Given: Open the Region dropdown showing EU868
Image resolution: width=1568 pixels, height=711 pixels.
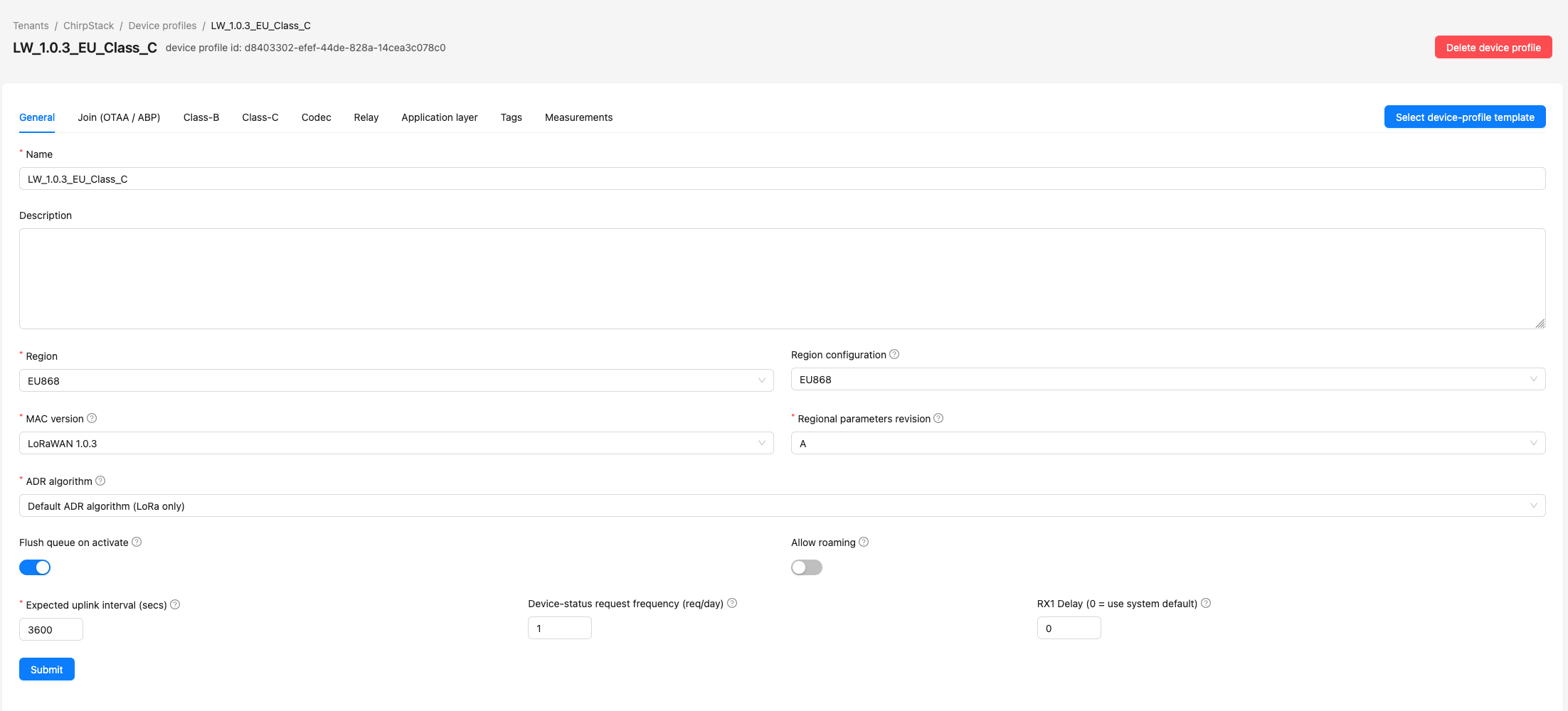Looking at the screenshot, I should tap(396, 380).
